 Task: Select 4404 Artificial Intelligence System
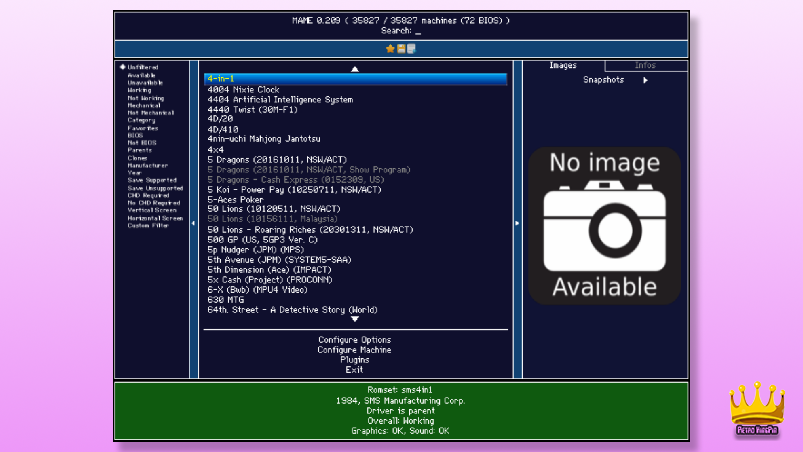pyautogui.click(x=280, y=100)
